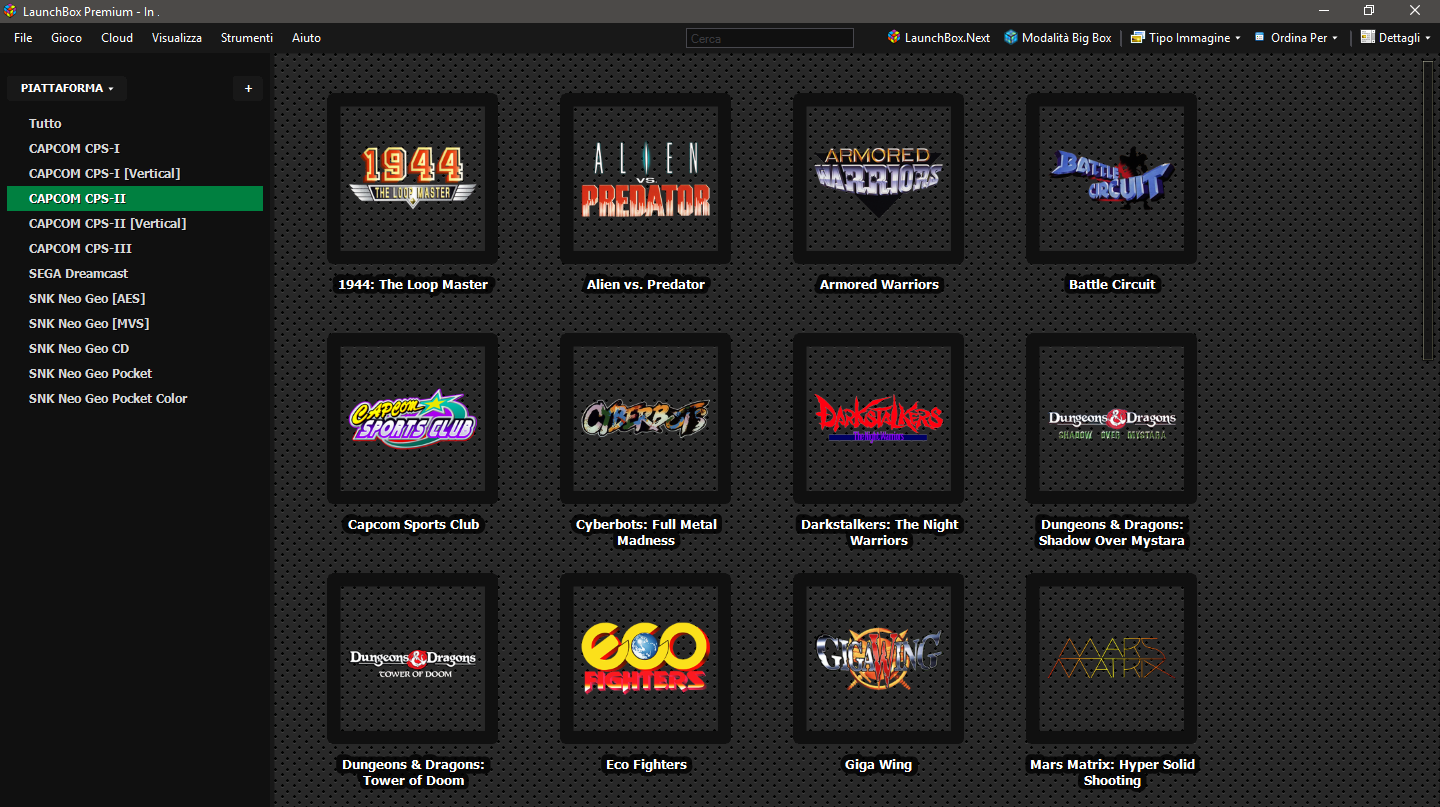Open the PIATTAFORMA filter dropdown
1440x807 pixels.
tap(67, 88)
